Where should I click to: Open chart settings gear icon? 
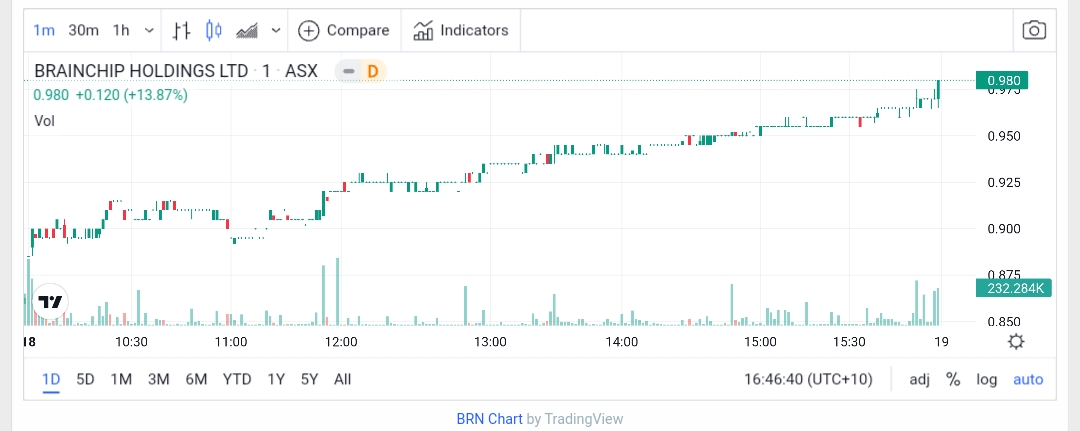1015,341
